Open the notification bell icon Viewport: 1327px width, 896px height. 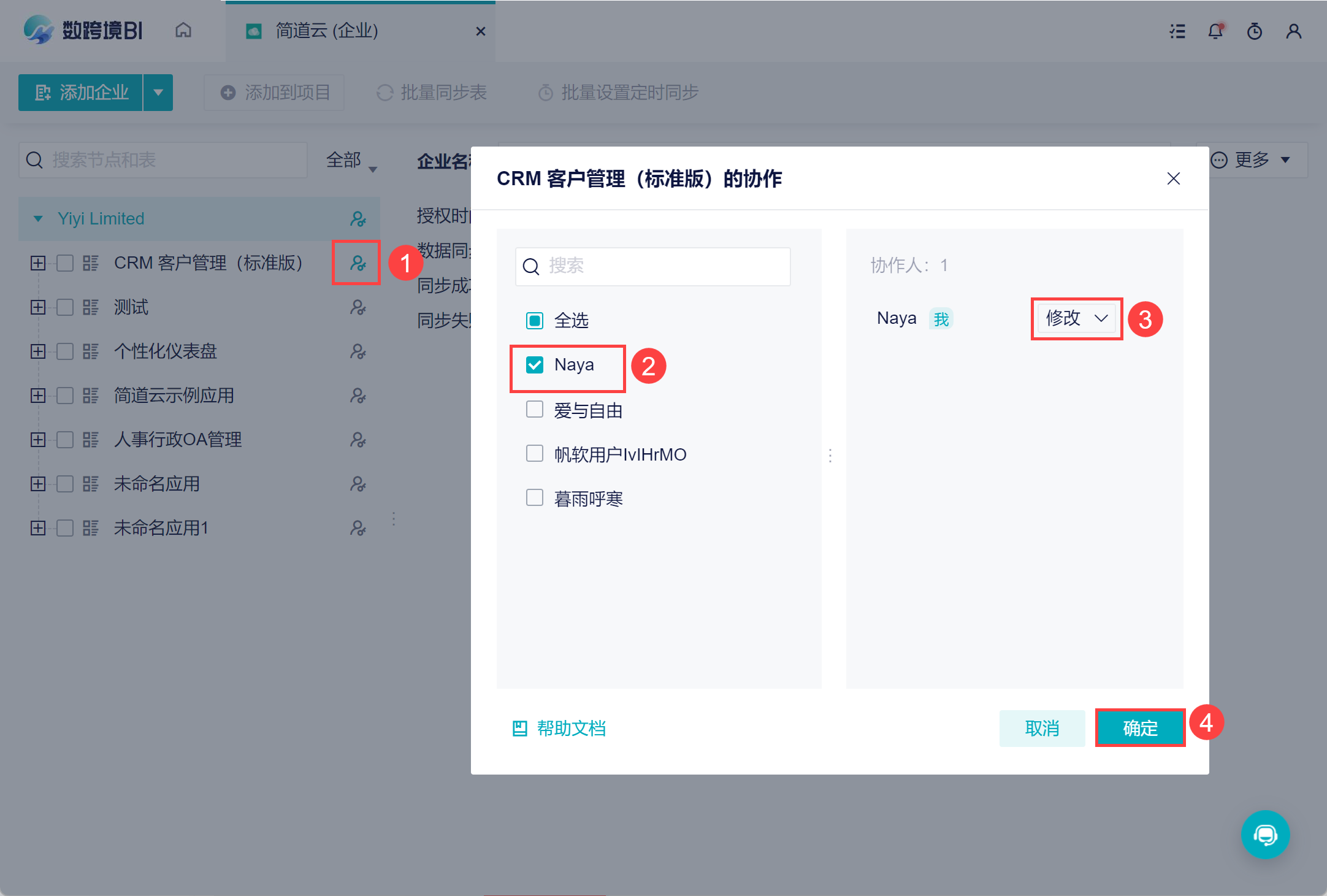click(1215, 31)
